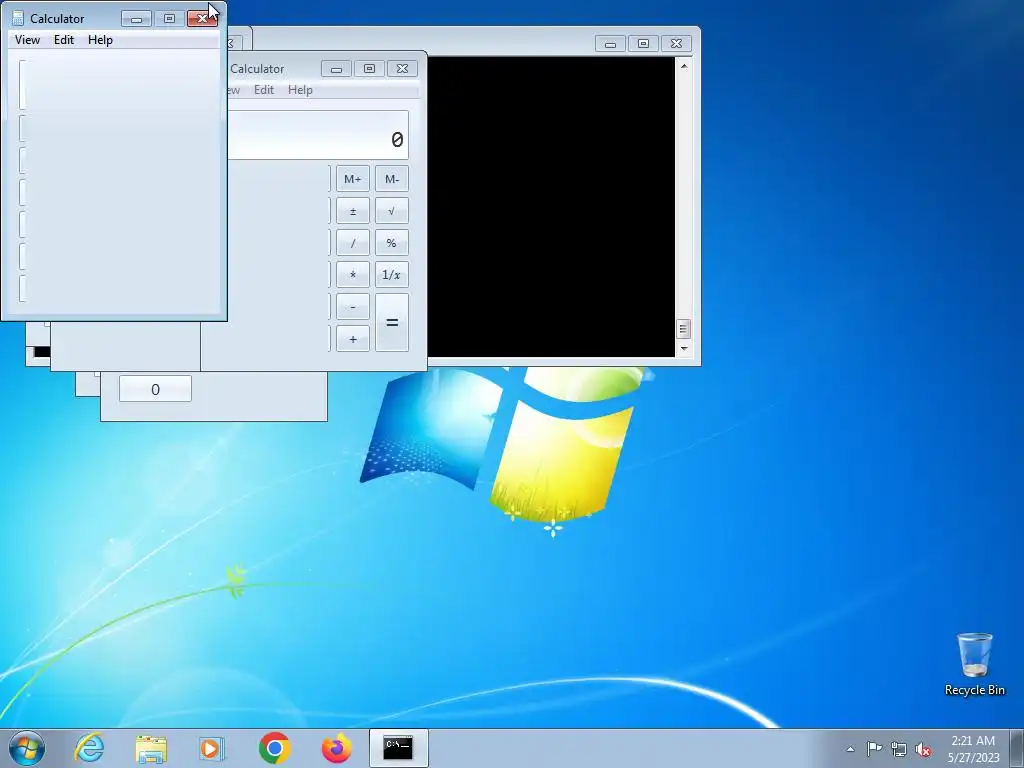Open the View menu in front Calculator
The width and height of the screenshot is (1024, 768).
click(x=27, y=40)
